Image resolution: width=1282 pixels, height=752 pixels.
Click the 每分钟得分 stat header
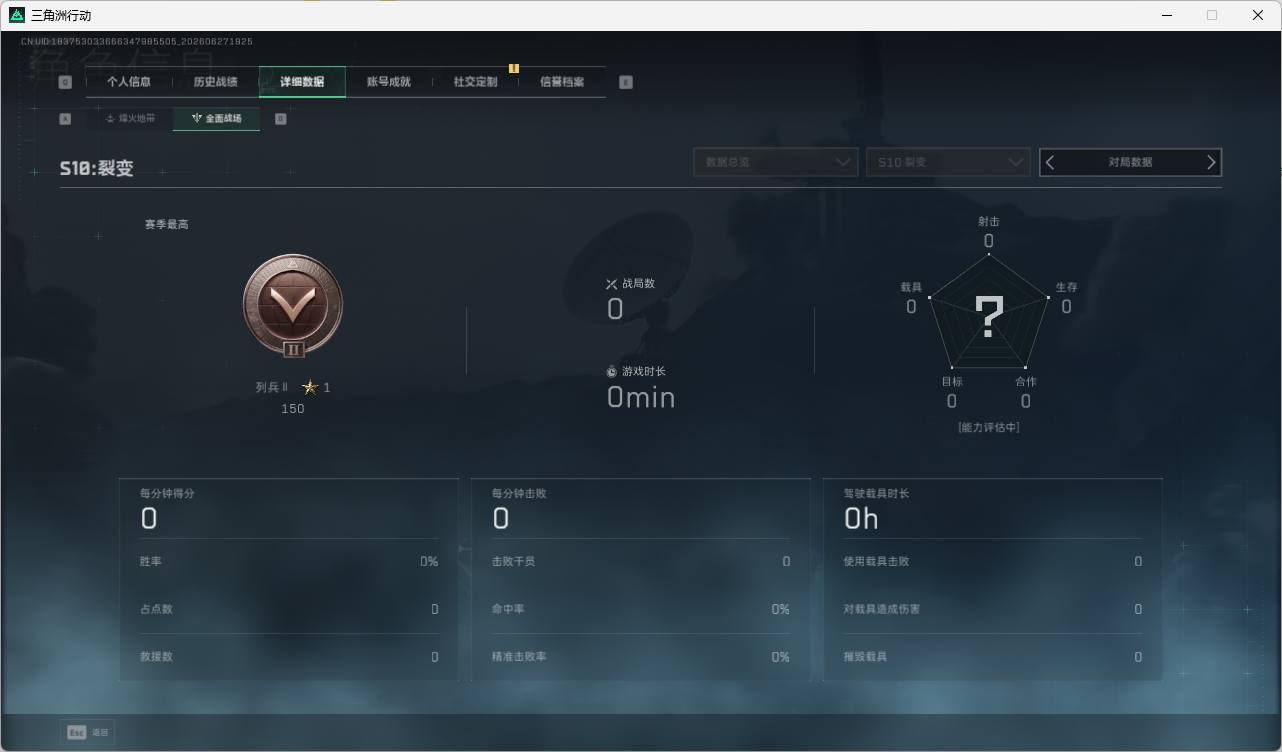167,493
